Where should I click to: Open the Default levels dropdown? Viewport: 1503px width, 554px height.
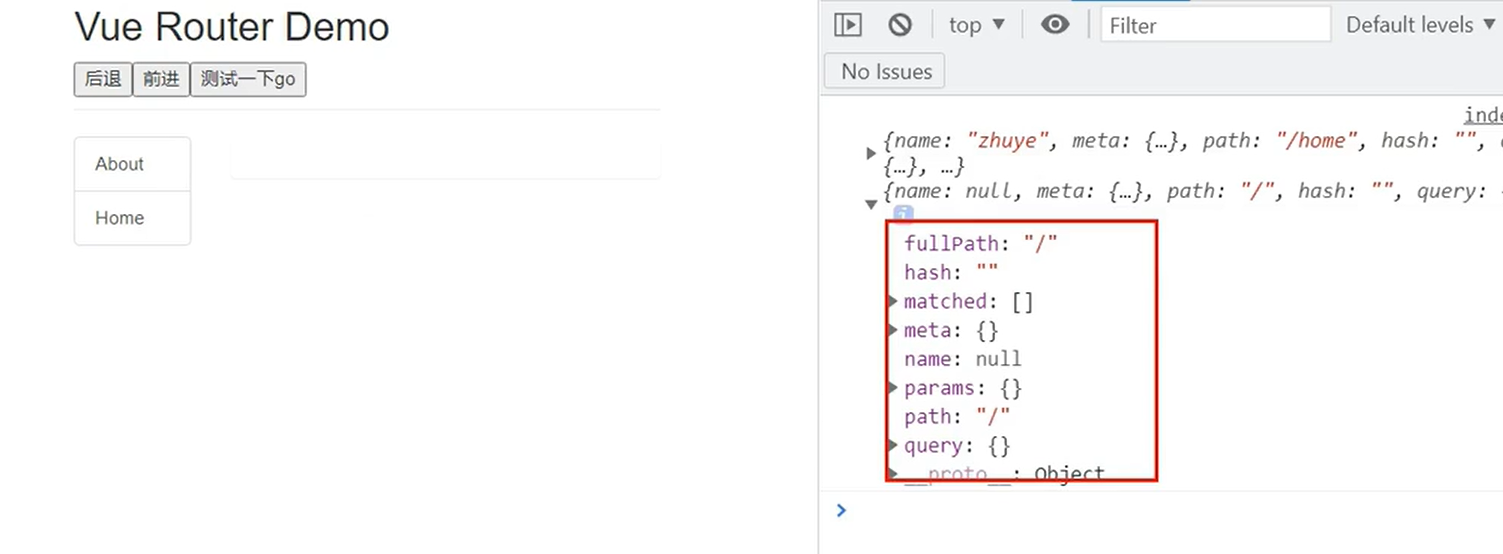[1423, 25]
